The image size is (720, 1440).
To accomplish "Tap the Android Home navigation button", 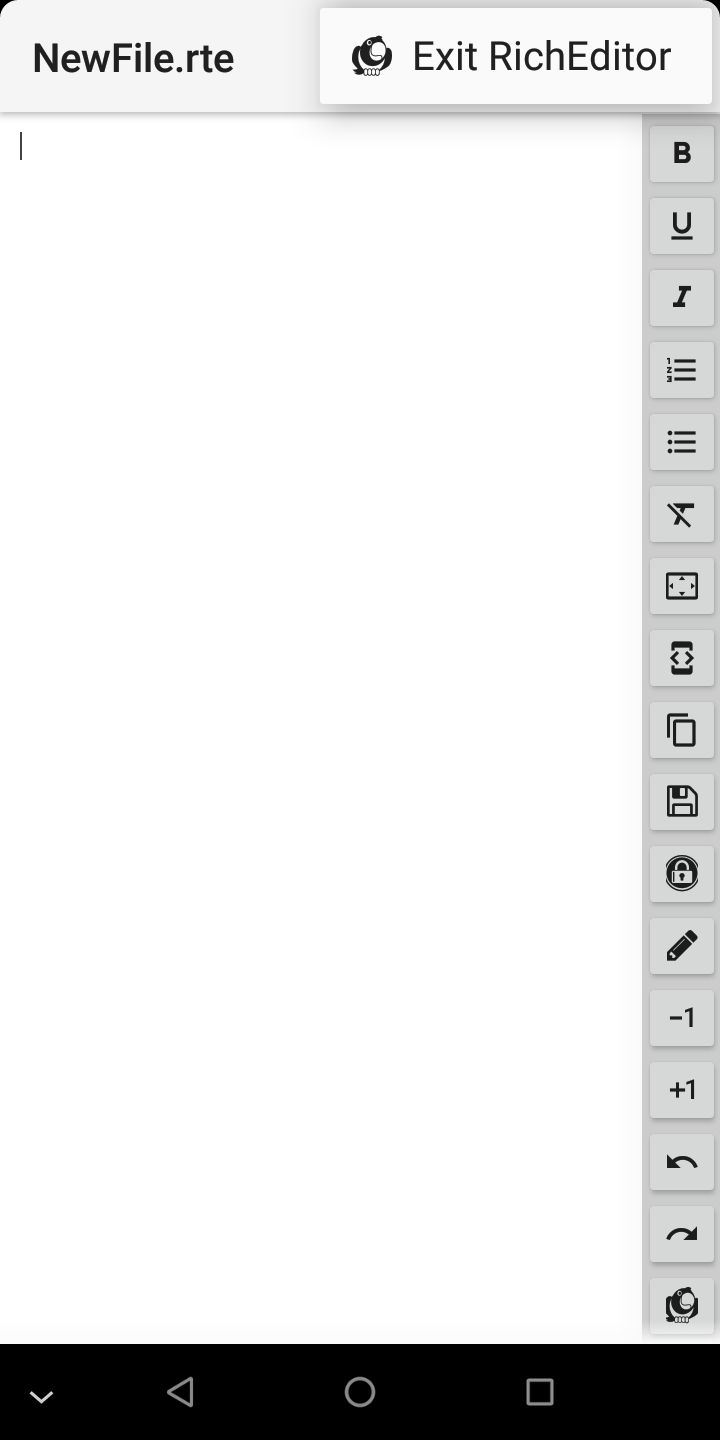I will tap(360, 1392).
